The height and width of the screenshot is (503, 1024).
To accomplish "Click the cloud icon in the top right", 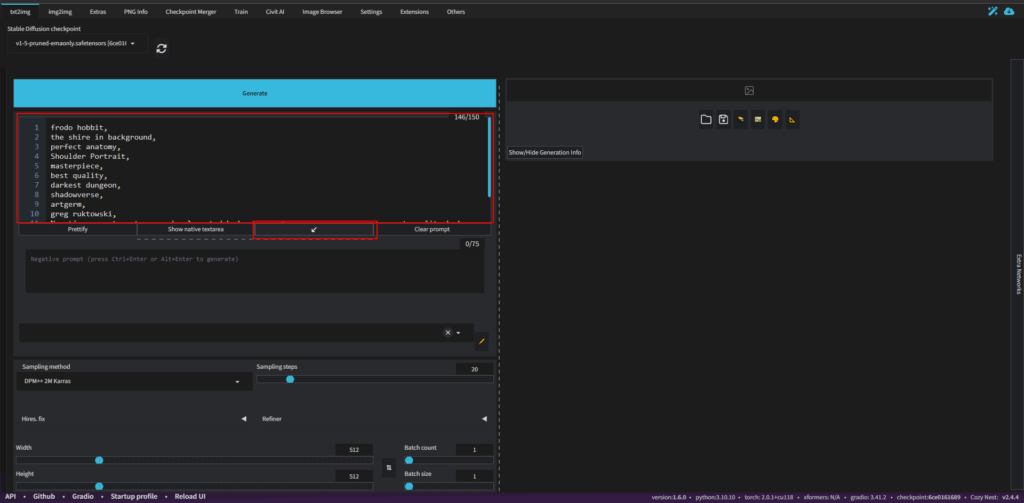I will coord(1008,12).
